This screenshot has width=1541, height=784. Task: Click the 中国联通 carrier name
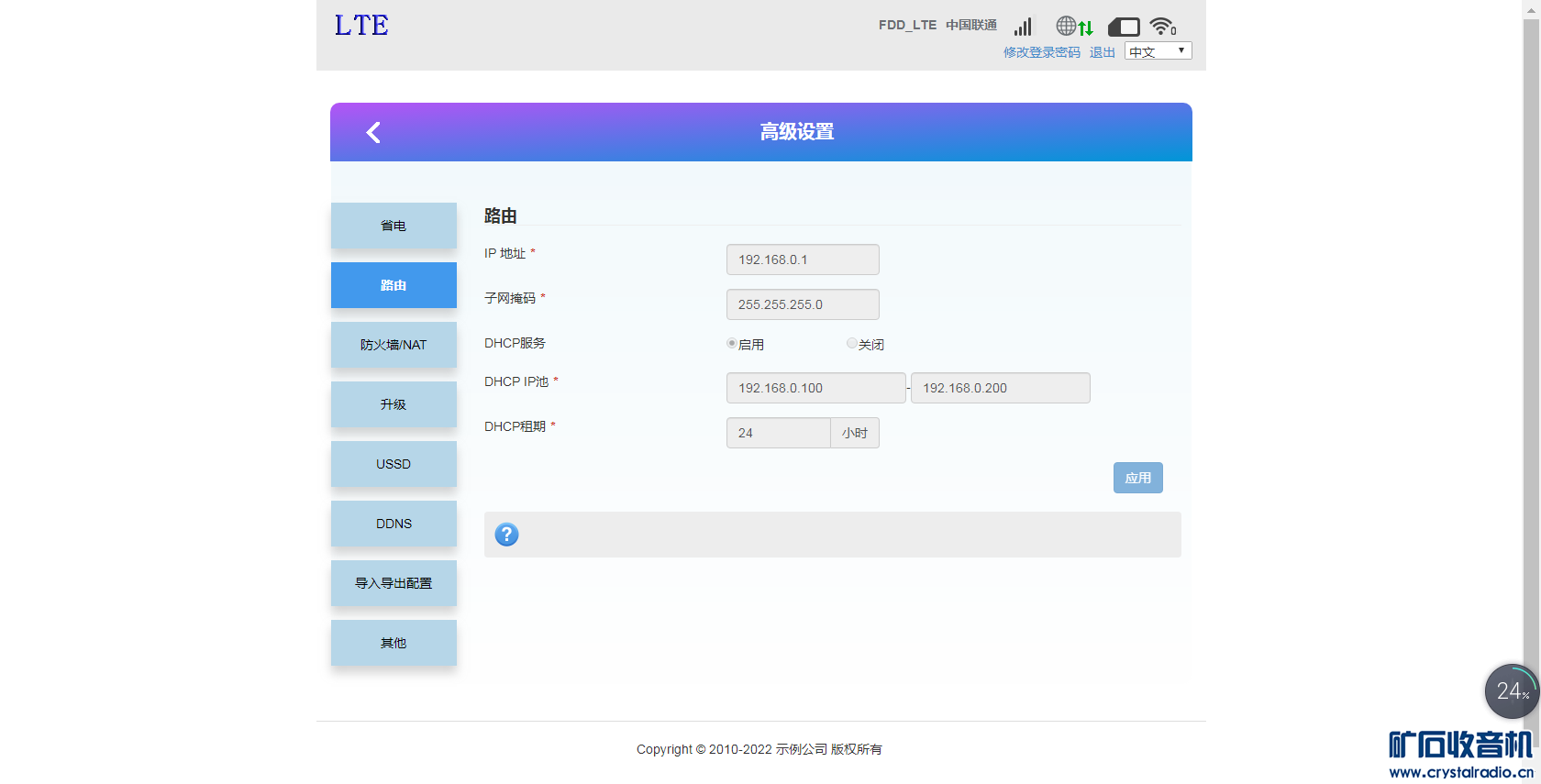click(971, 26)
